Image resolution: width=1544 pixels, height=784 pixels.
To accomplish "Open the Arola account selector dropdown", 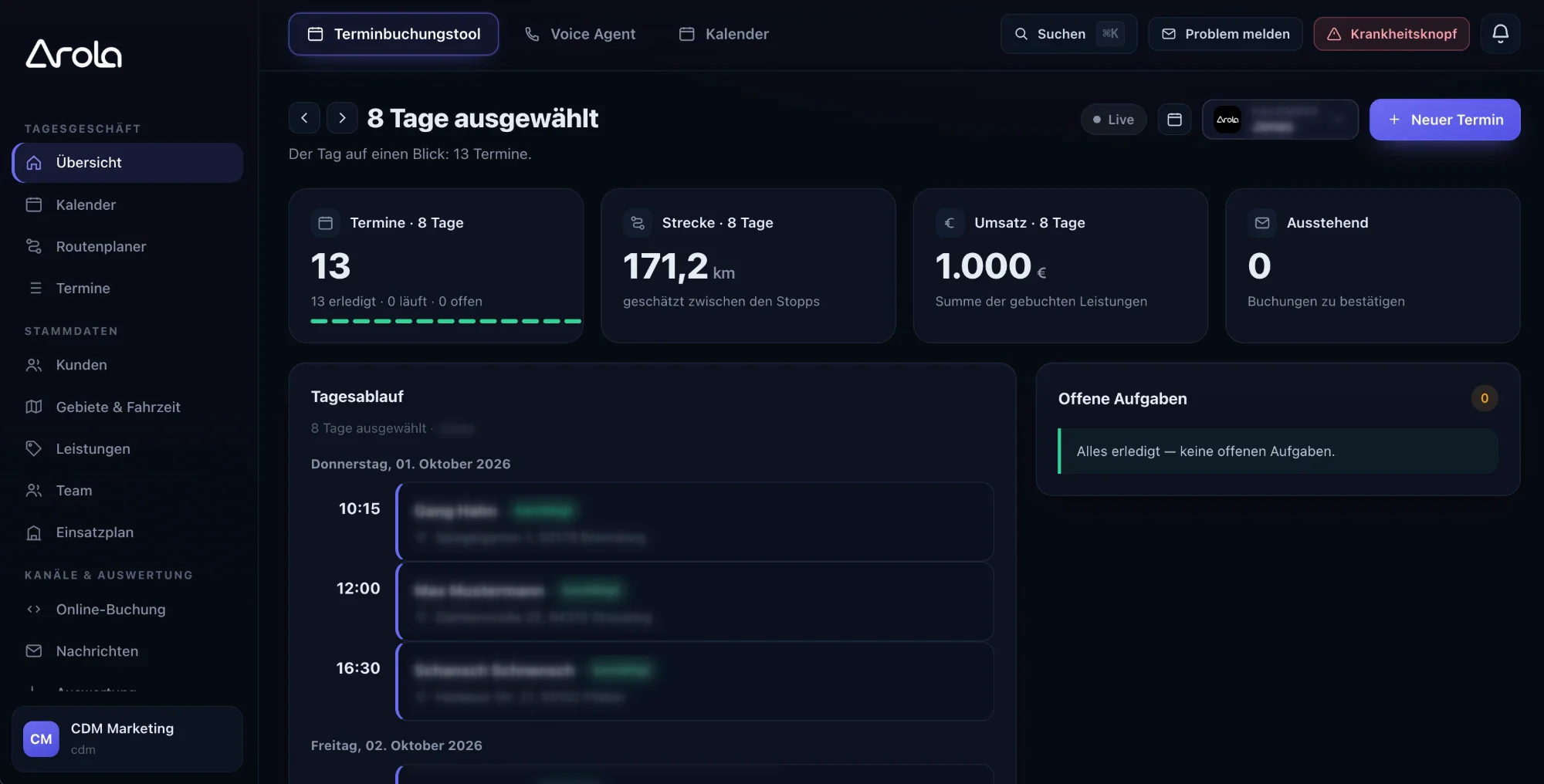I will click(x=1280, y=120).
